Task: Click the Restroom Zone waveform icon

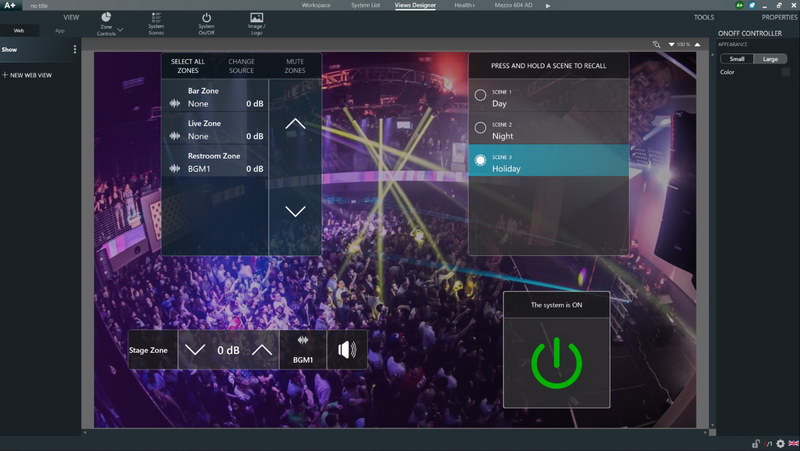Action: [174, 168]
